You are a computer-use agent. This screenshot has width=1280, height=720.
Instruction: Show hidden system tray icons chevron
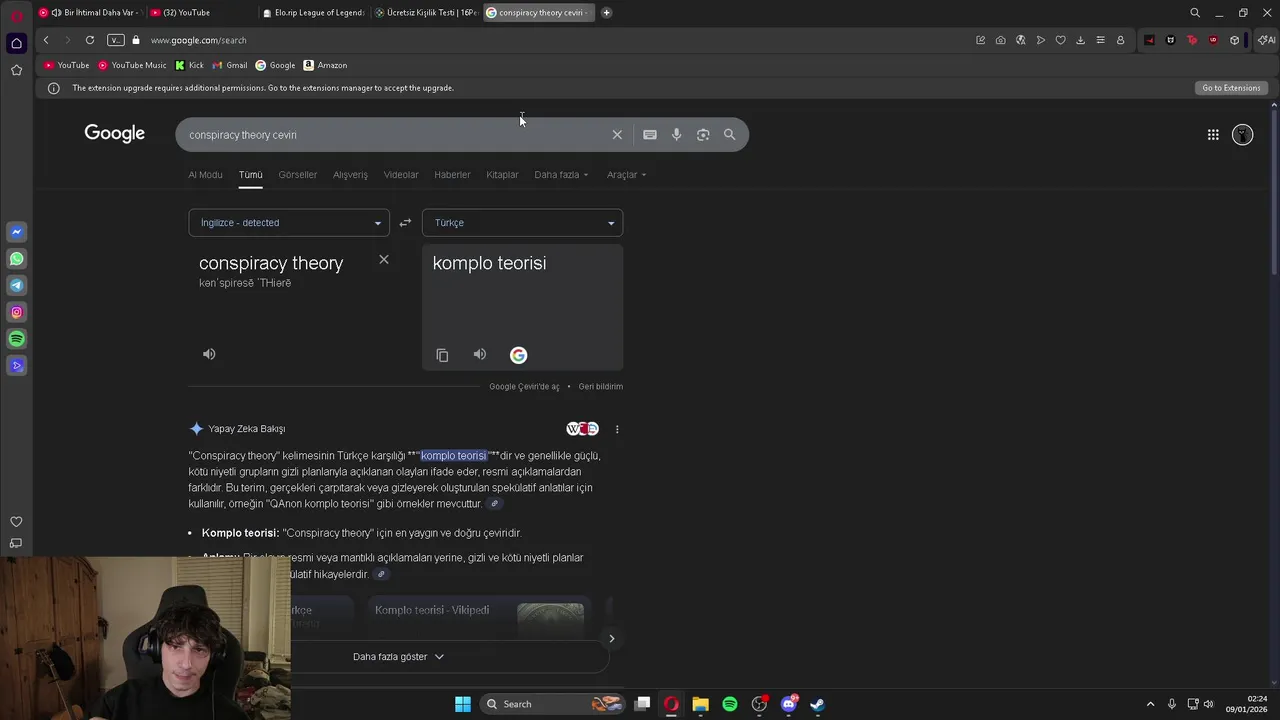coord(1150,704)
